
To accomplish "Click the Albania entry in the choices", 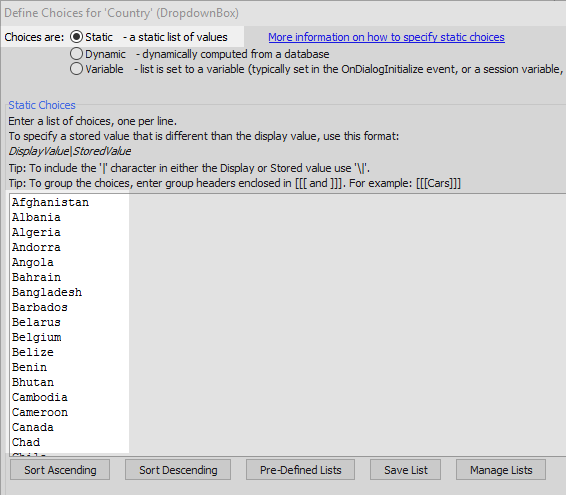I will [36, 217].
